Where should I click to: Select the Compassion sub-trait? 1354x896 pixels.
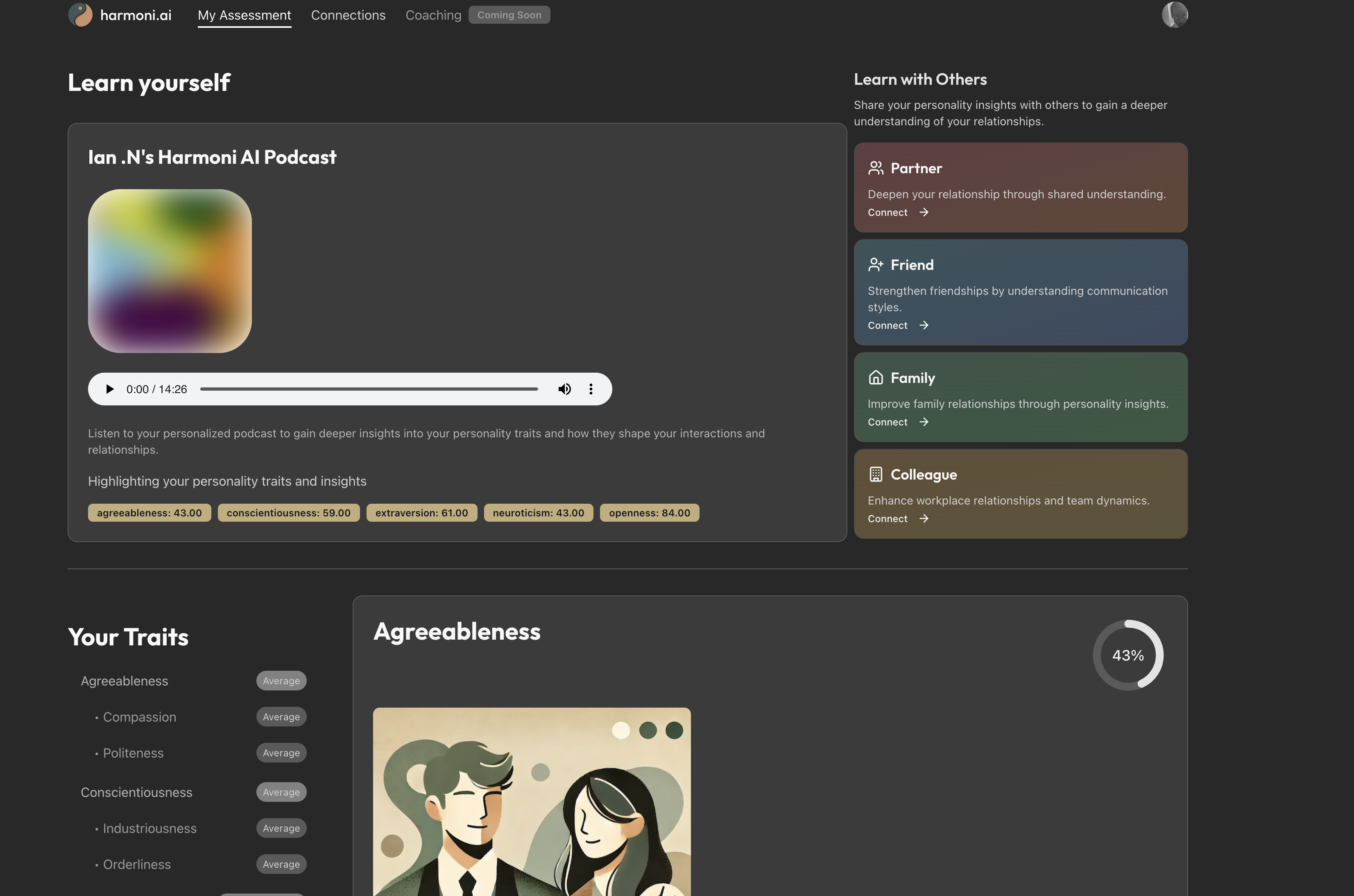139,717
